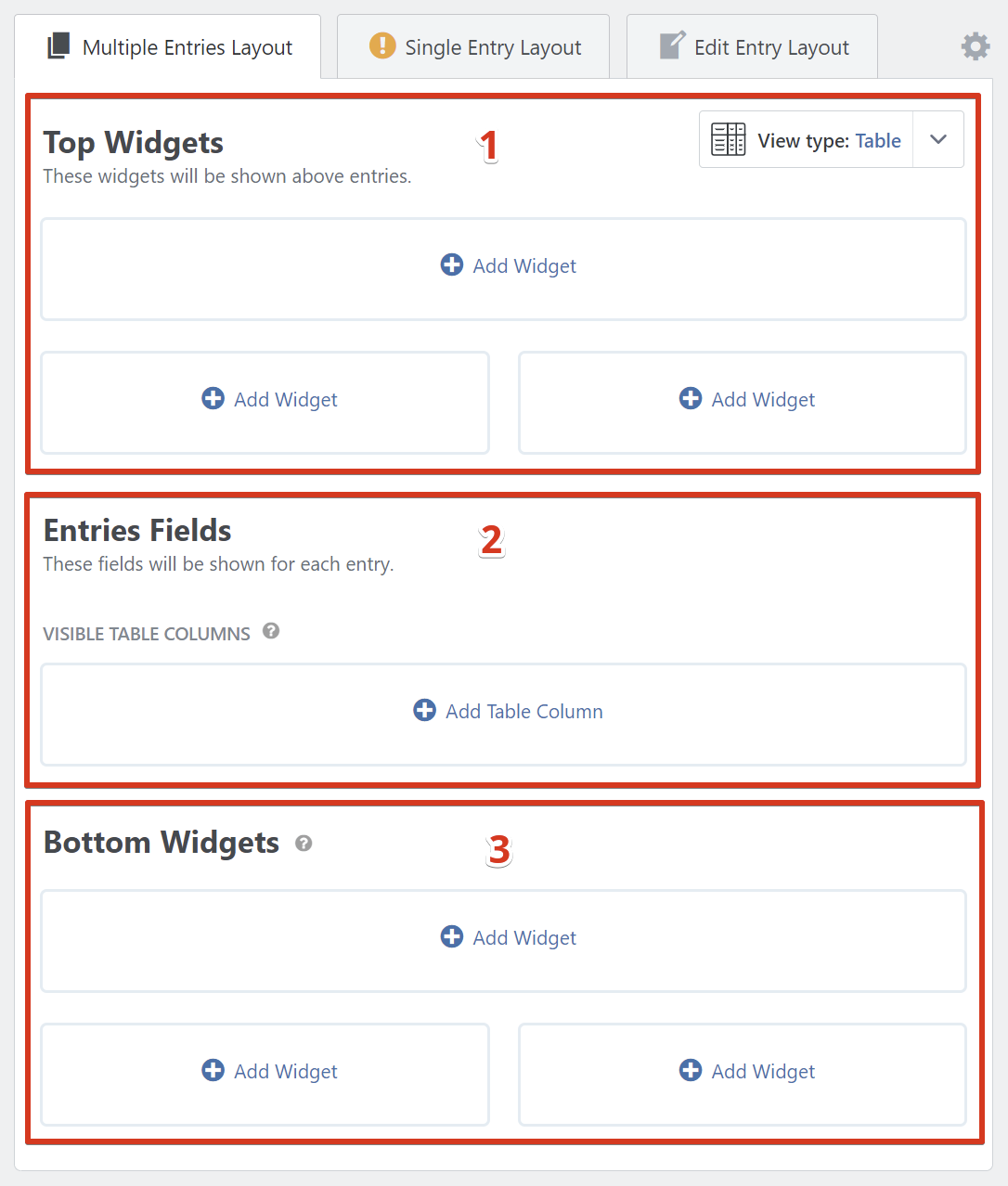This screenshot has width=1008, height=1186.
Task: Click the help icon next to Bottom Widgets
Action: coord(304,844)
